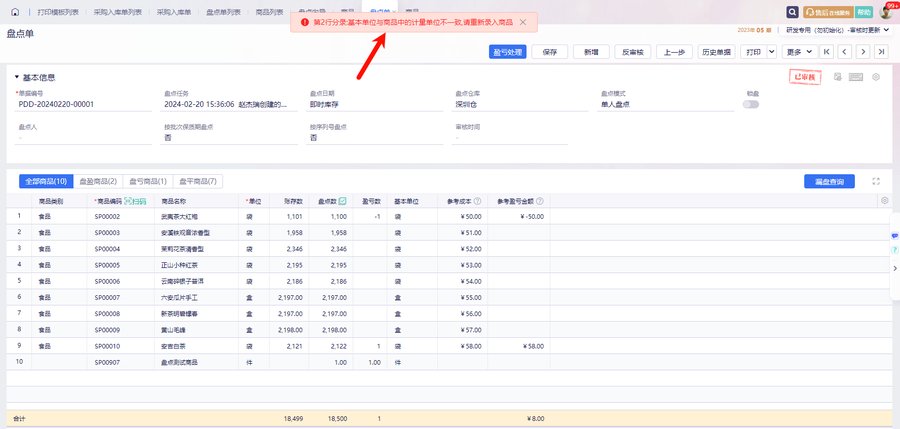Open table column settings gear
The image size is (900, 429).
tap(885, 200)
